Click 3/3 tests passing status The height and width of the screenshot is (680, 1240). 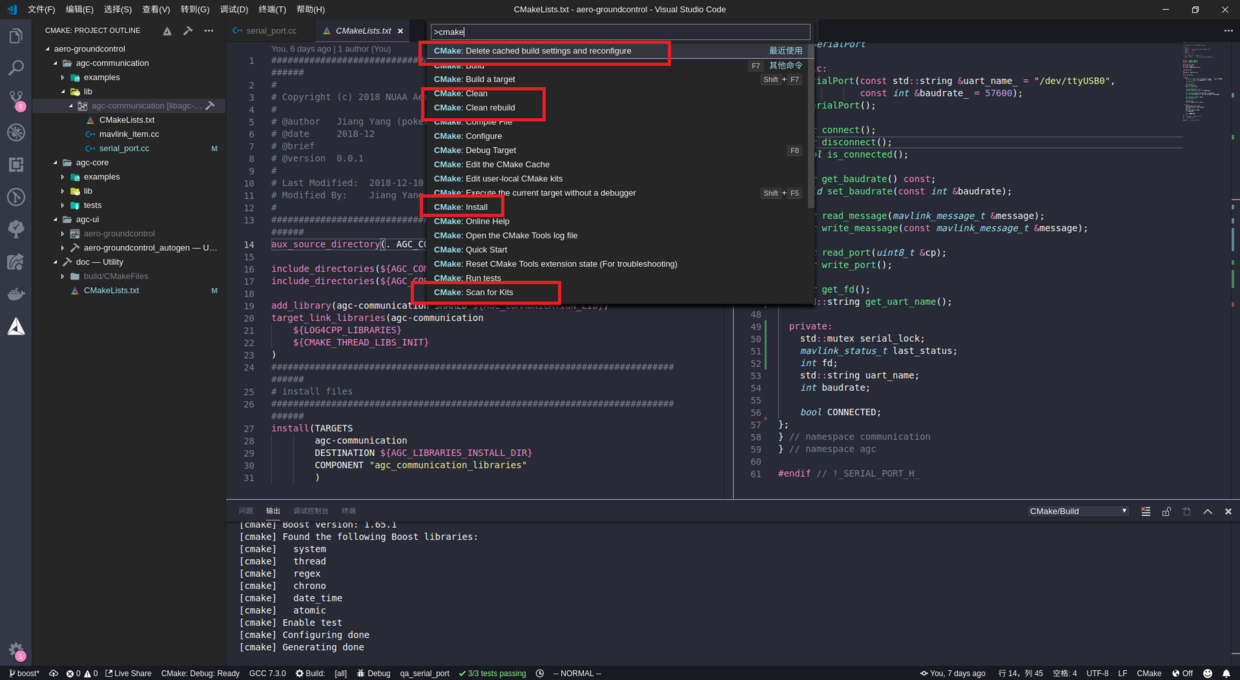pyautogui.click(x=492, y=673)
